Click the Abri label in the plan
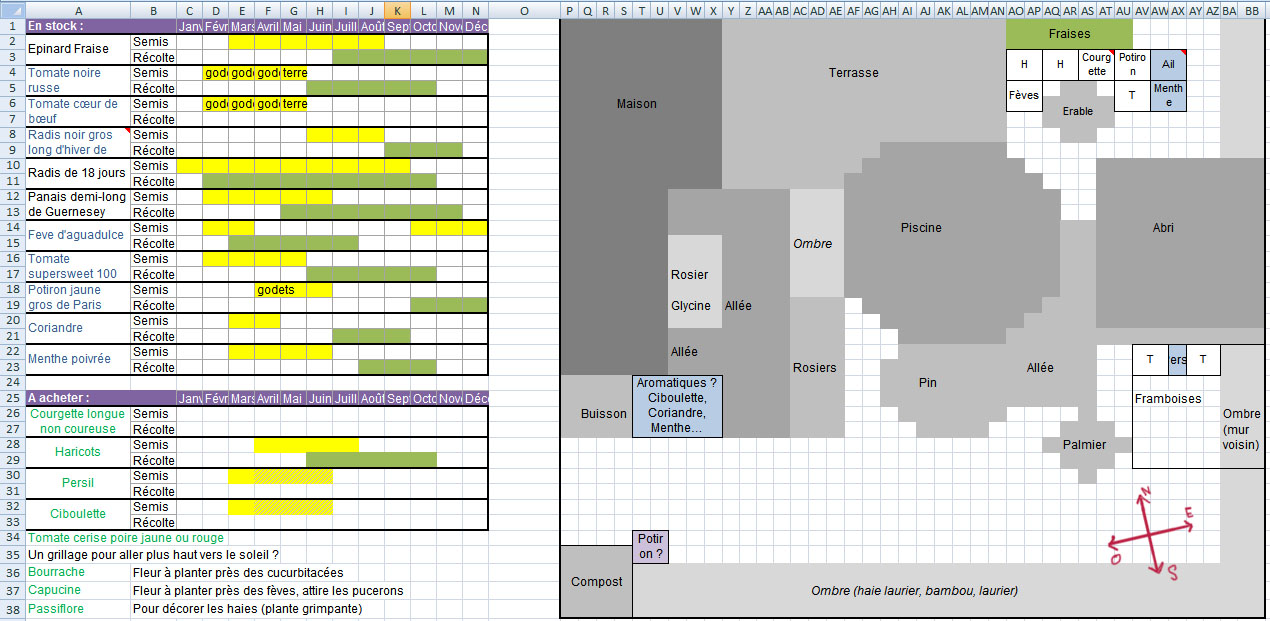The width and height of the screenshot is (1270, 621). click(1163, 227)
